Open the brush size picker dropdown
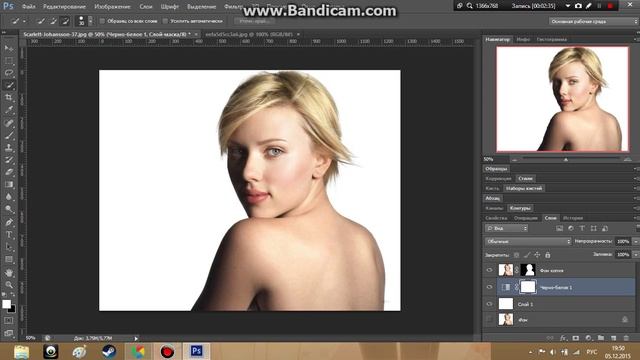This screenshot has width=640, height=360. click(x=90, y=21)
